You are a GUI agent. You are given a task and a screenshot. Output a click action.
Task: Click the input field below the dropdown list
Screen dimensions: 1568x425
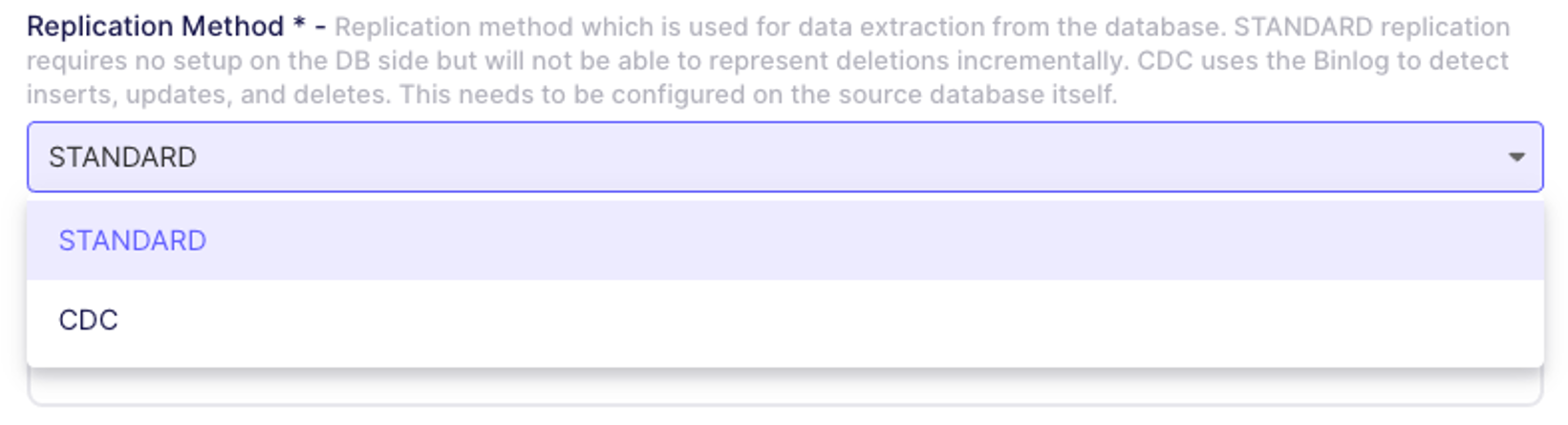(x=784, y=392)
